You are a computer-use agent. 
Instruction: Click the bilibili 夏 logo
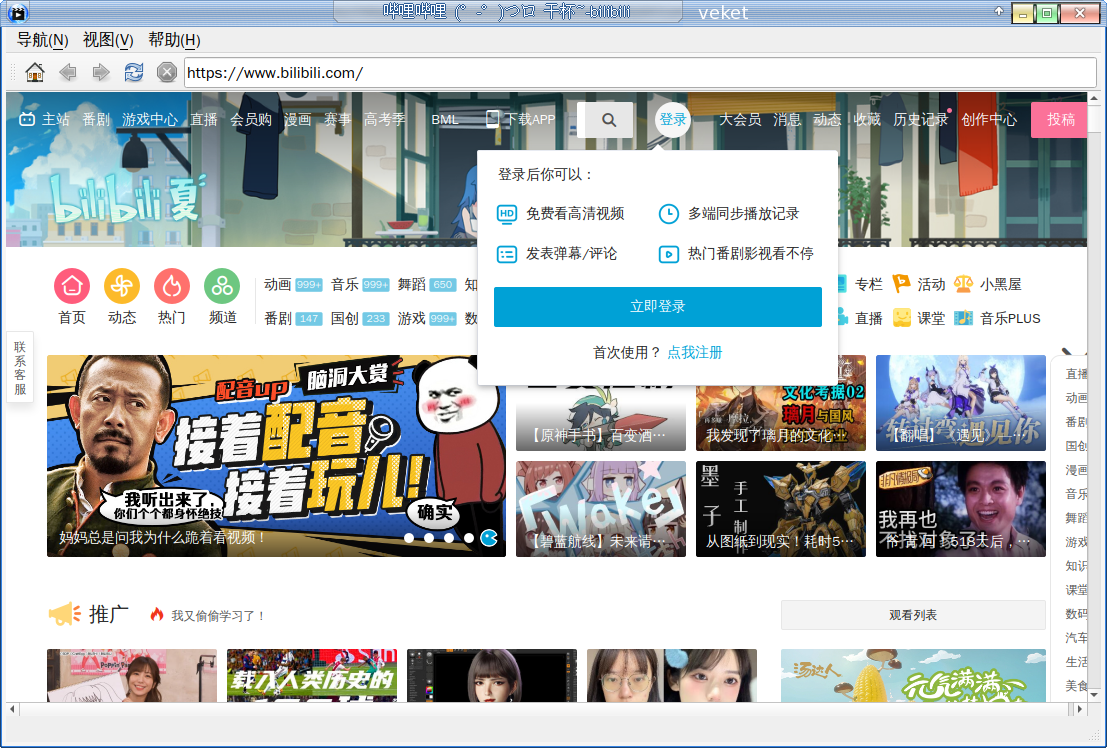coord(130,200)
